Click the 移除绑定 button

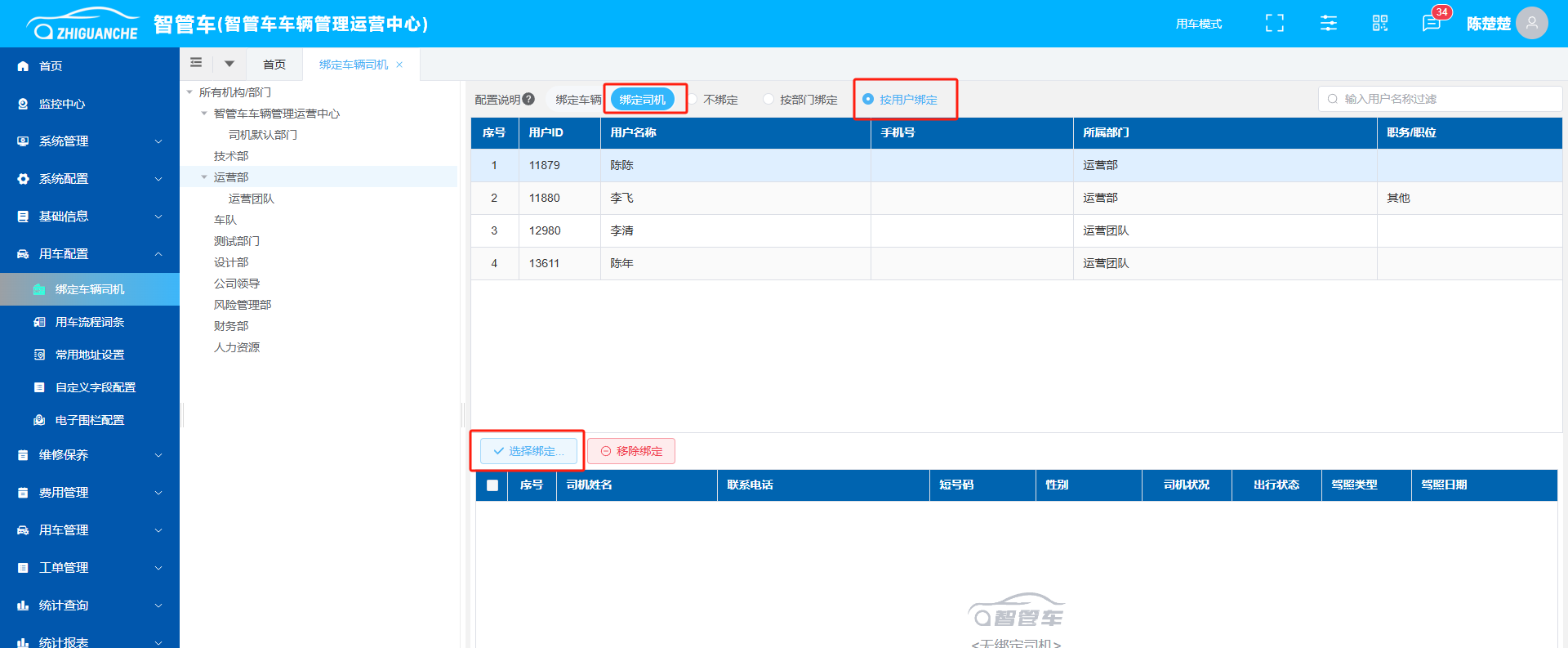click(x=631, y=451)
